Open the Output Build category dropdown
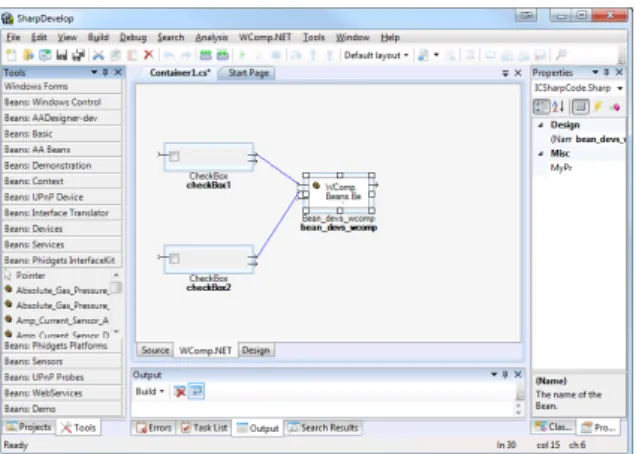Screen dimensions: 636x454 [150, 392]
